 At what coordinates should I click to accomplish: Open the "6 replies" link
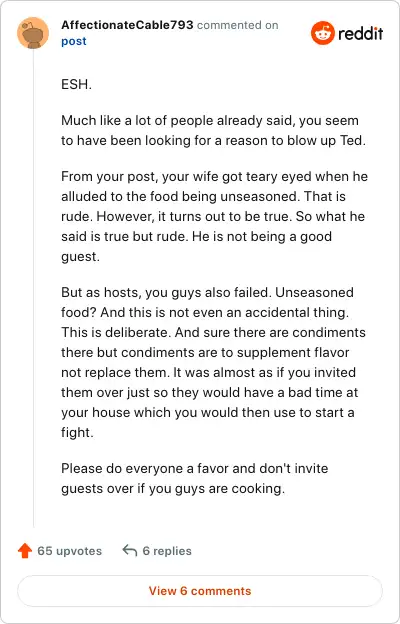point(167,551)
